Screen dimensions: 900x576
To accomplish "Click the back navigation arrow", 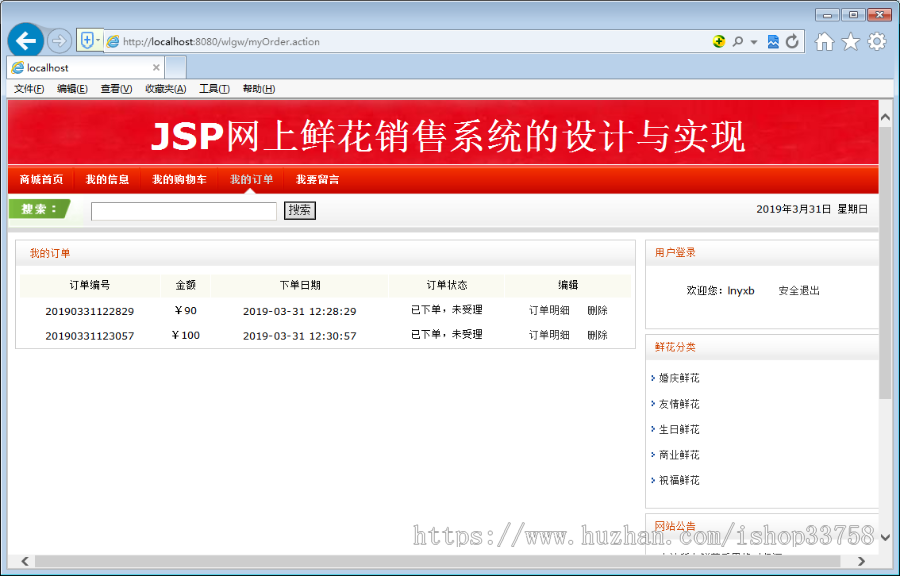I will click(27, 41).
